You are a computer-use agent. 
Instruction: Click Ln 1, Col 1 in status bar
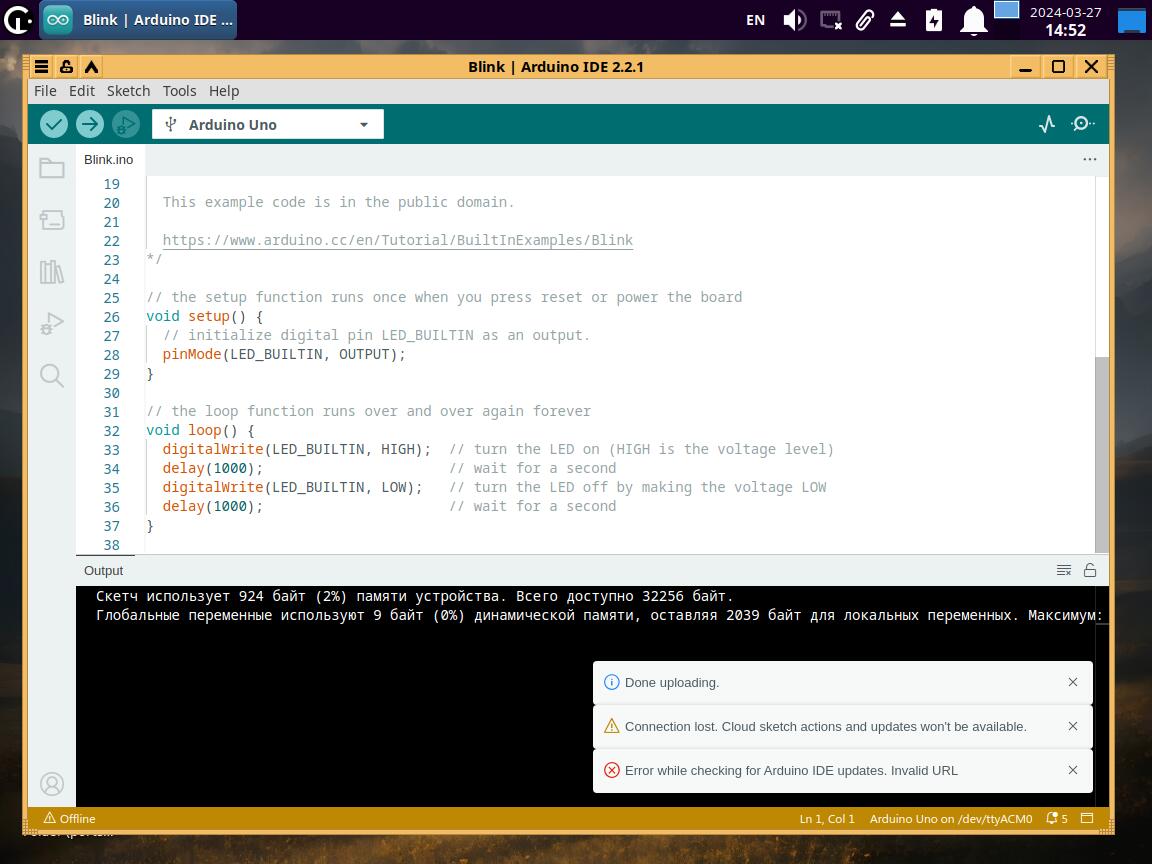(827, 818)
